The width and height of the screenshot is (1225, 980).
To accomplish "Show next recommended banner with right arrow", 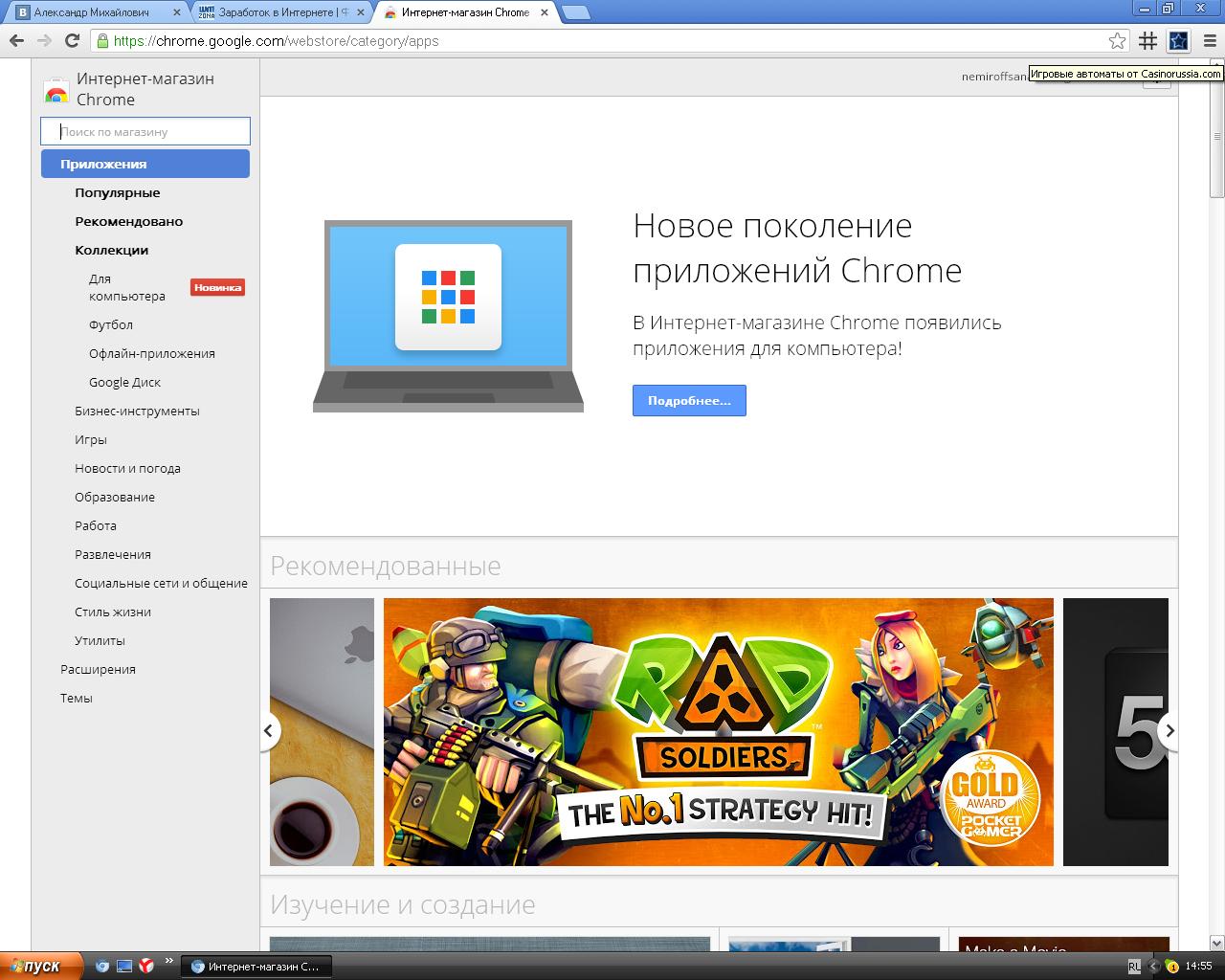I will pos(1169,731).
